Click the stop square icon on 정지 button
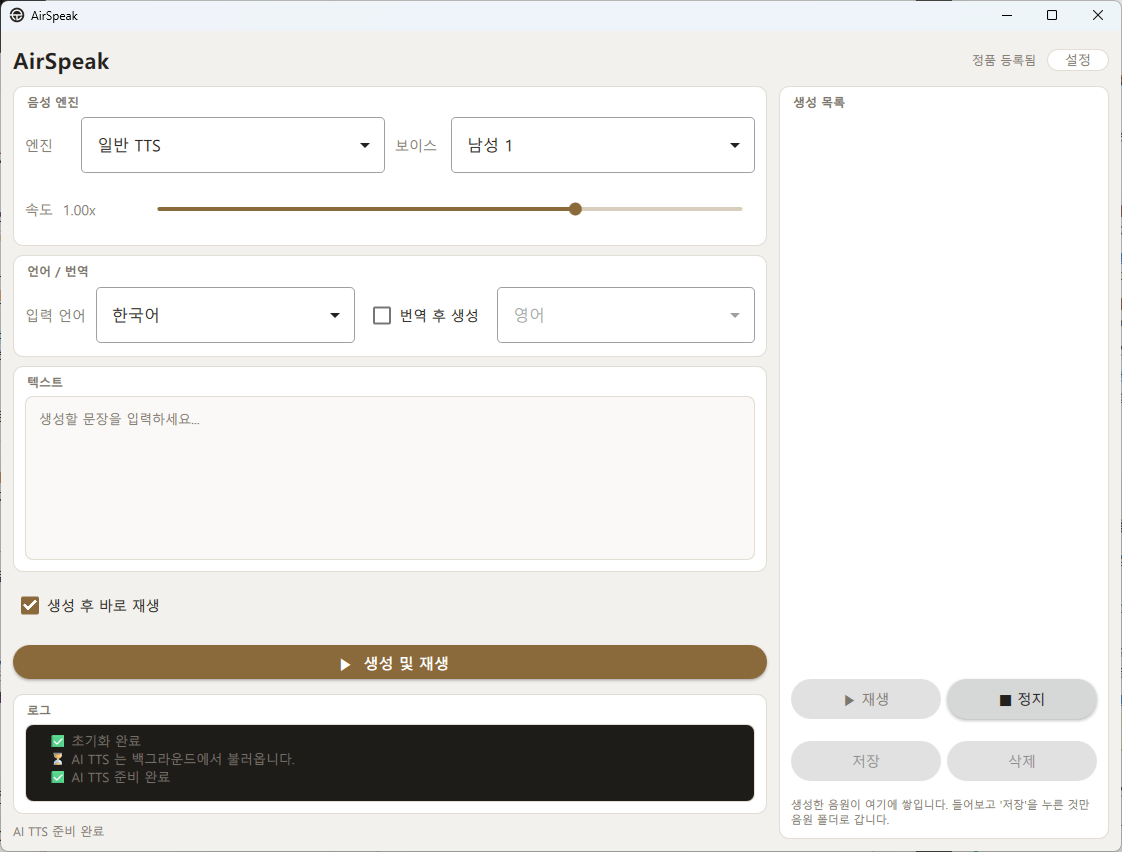The width and height of the screenshot is (1122, 852). pos(1005,700)
